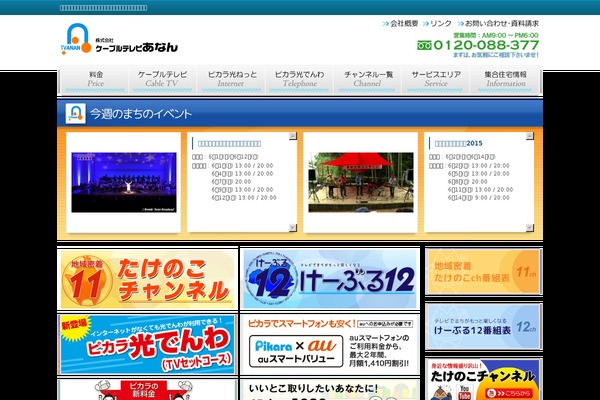Open the けーぶる12番組表 button
Viewport: 600px width, 400px height.
click(484, 327)
